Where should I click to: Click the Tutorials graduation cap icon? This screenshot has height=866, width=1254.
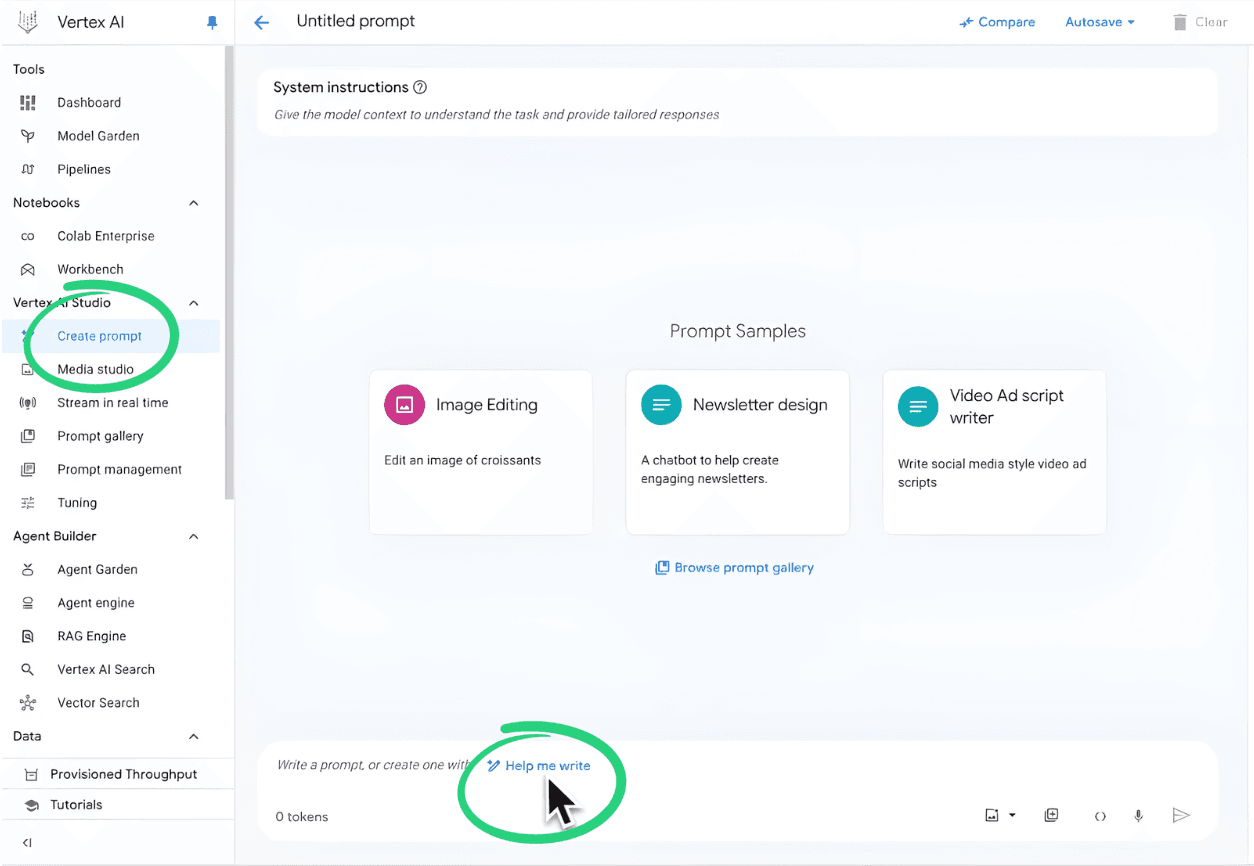(x=31, y=805)
